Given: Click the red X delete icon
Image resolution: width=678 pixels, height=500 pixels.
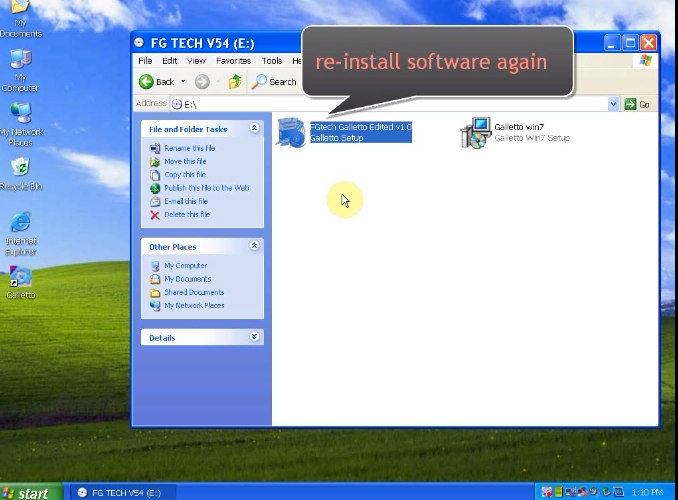Looking at the screenshot, I should click(155, 215).
